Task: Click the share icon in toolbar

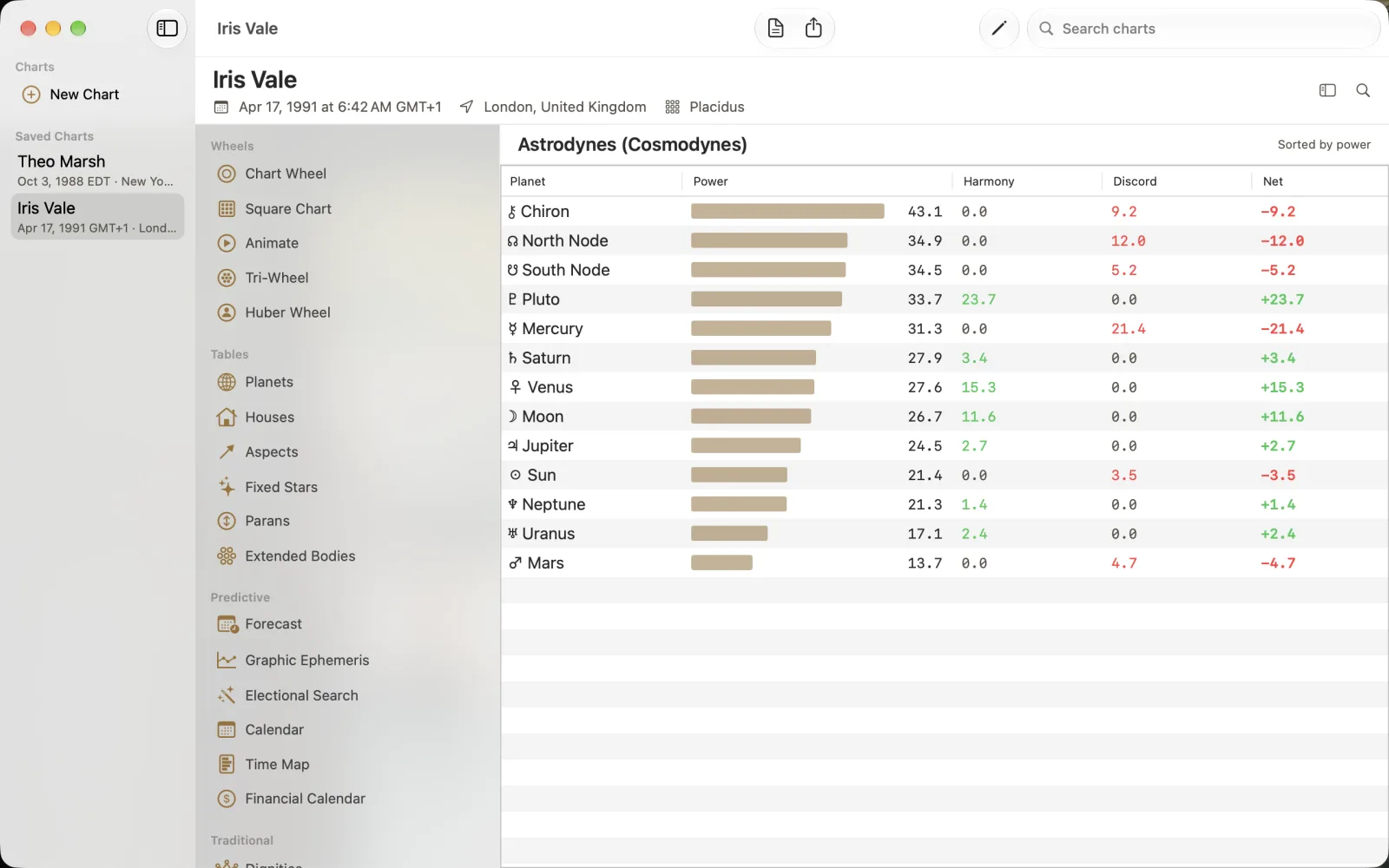Action: [x=813, y=29]
